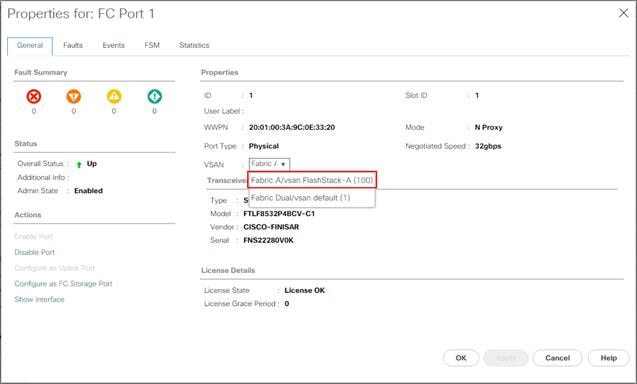
Task: Click the Actions section heading
Action: tap(28, 215)
